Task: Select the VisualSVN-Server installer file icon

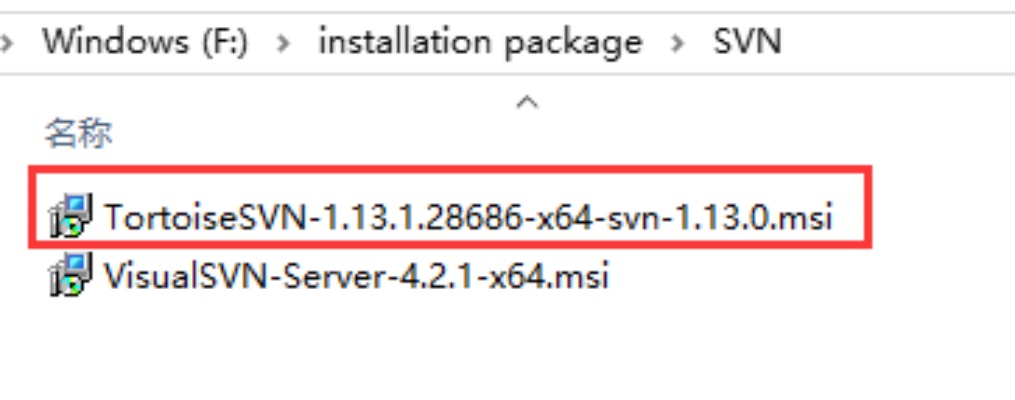Action: tap(71, 275)
